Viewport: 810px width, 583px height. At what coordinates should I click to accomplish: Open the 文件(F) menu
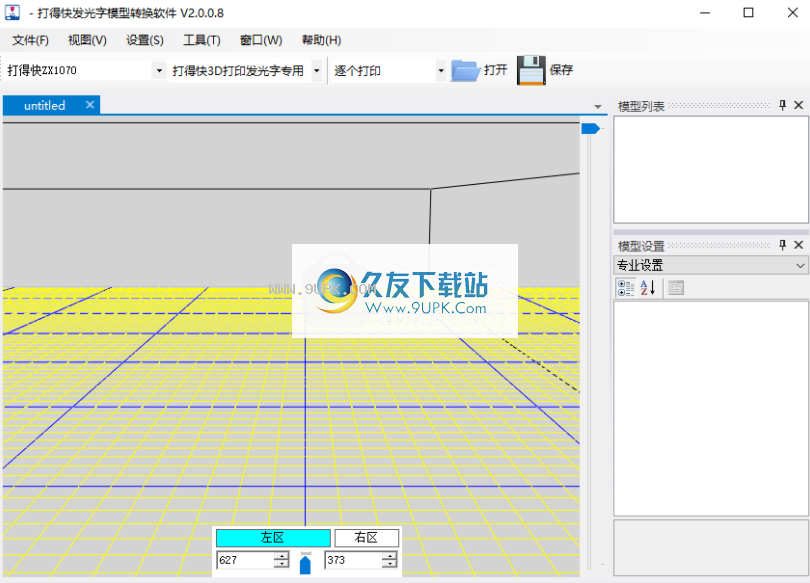tap(30, 40)
